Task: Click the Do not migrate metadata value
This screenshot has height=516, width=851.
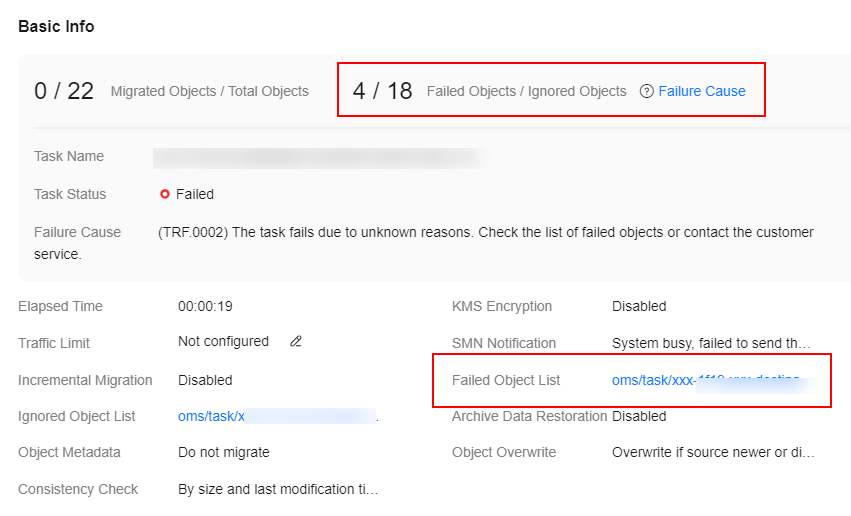Action: coord(224,452)
